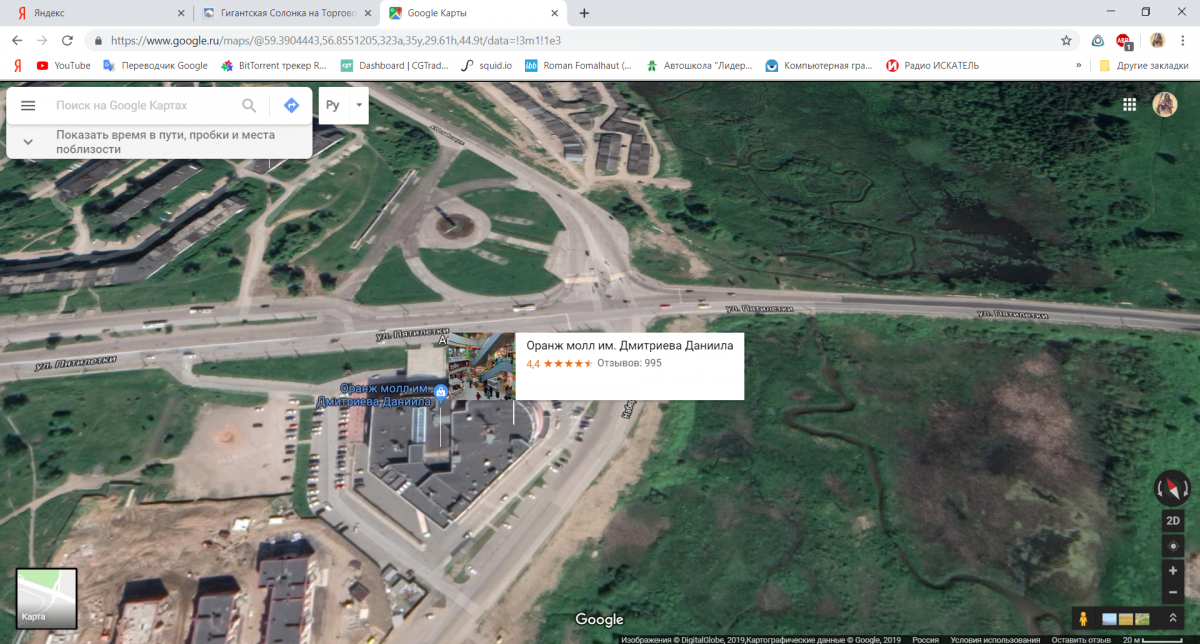Screen dimensions: 1200x644
Task: Open the YouTube bookmark
Action: click(63, 65)
